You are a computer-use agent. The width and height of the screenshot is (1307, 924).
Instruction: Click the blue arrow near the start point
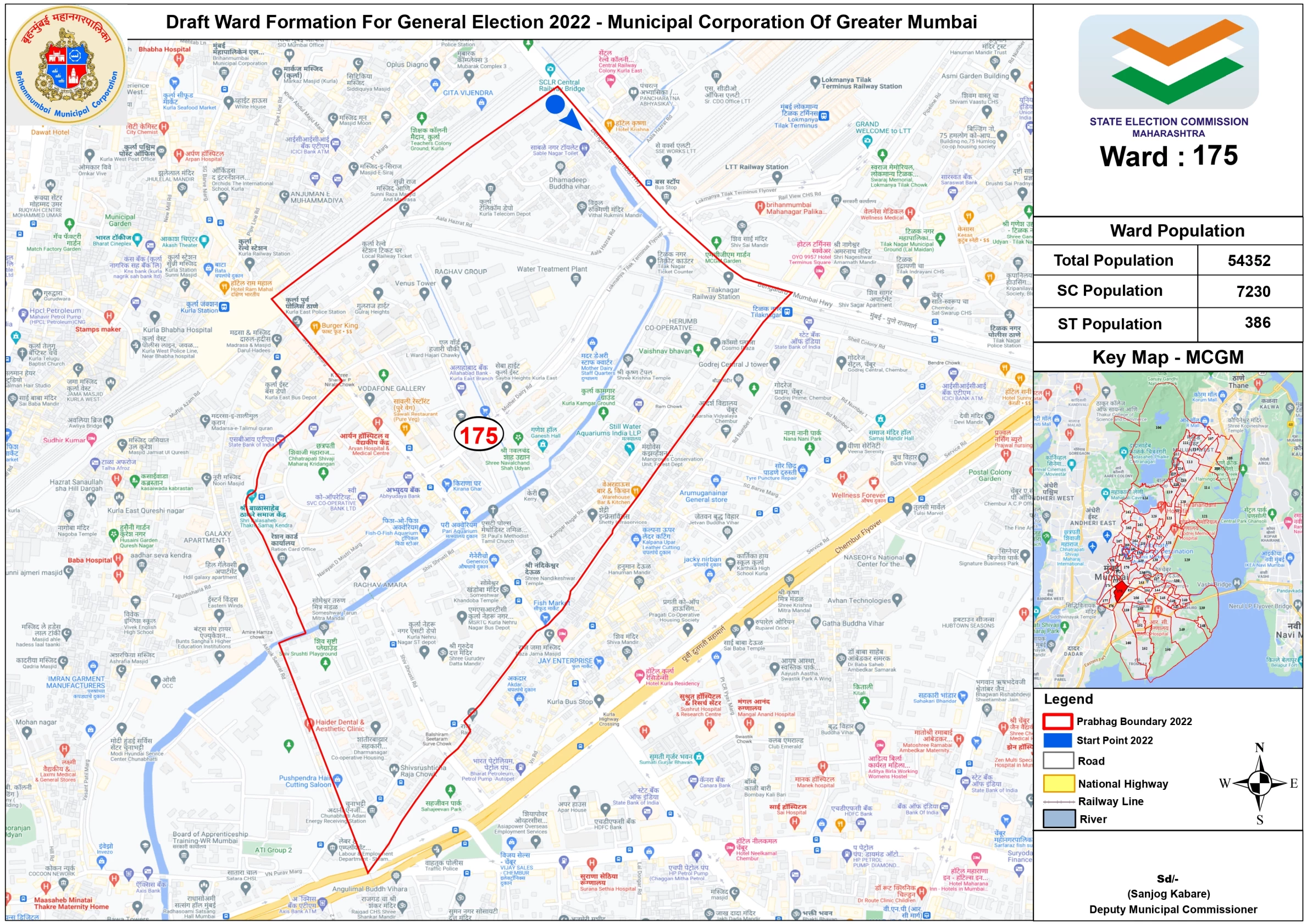(x=571, y=121)
